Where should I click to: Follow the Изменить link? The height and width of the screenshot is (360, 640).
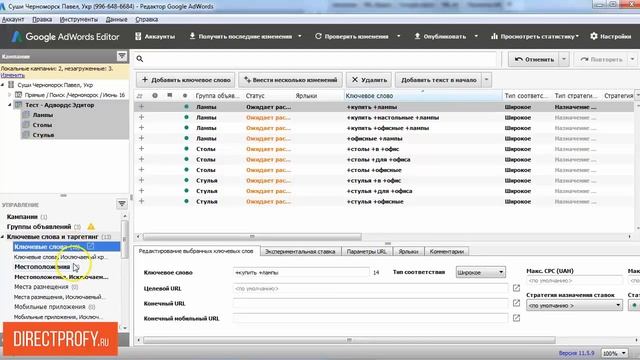[13, 76]
